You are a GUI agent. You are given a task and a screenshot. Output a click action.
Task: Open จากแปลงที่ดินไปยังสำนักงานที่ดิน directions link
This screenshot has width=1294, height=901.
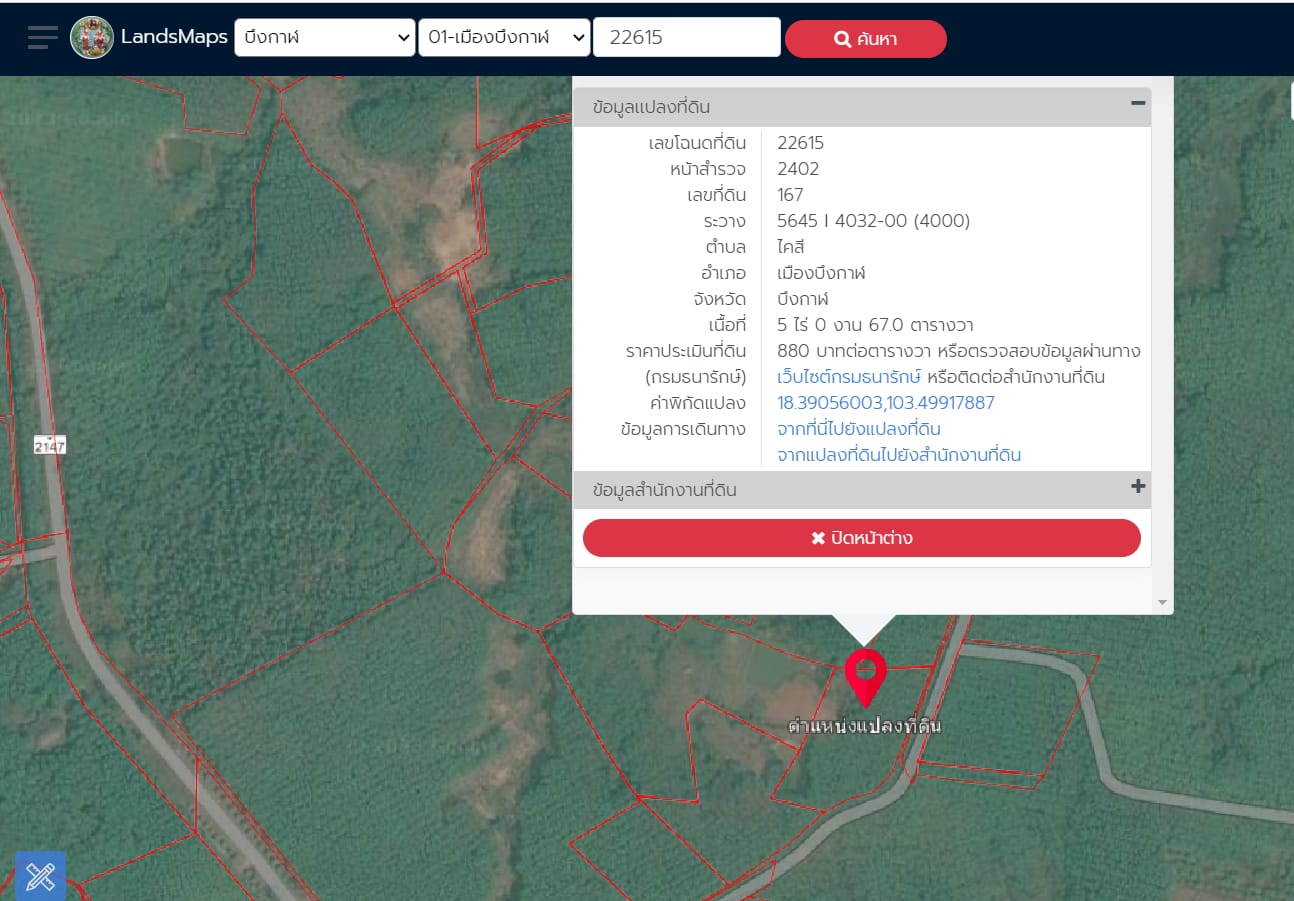point(899,455)
